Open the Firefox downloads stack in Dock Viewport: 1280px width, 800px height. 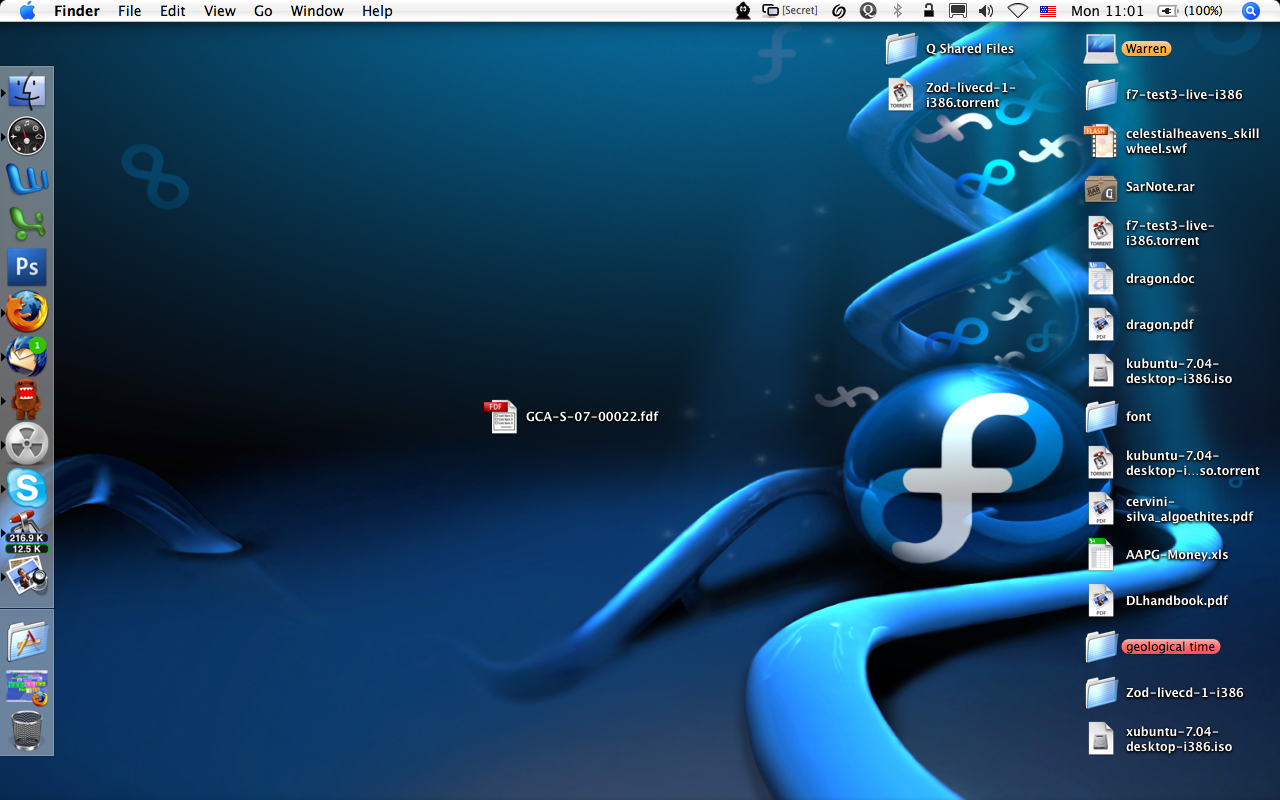(27, 687)
